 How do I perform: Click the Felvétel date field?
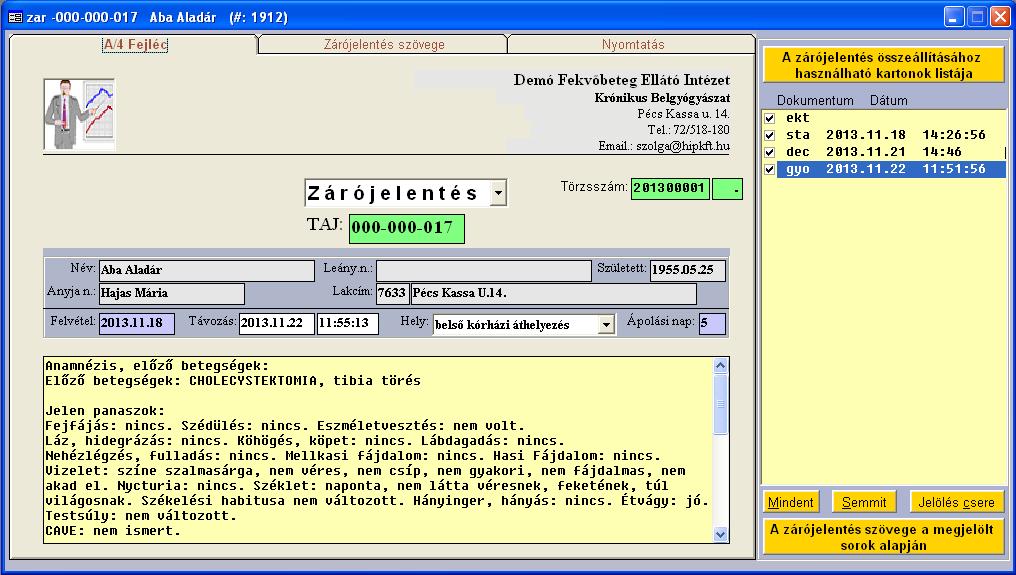[136, 324]
